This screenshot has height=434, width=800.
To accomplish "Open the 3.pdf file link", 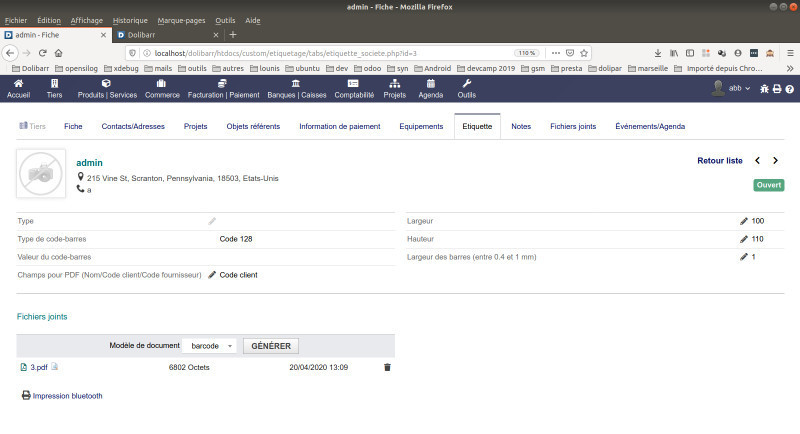I will [39, 368].
